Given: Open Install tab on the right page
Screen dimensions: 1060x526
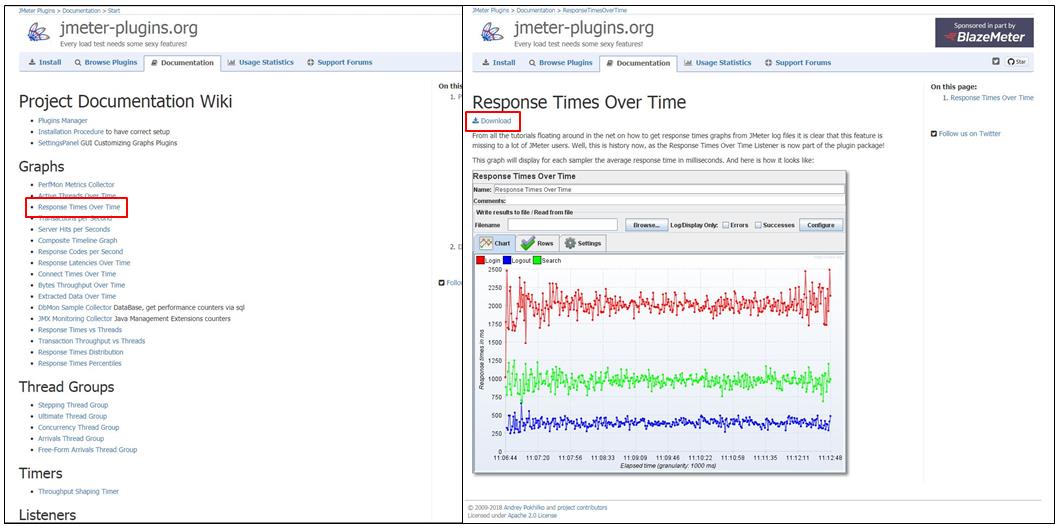Looking at the screenshot, I should (x=499, y=62).
